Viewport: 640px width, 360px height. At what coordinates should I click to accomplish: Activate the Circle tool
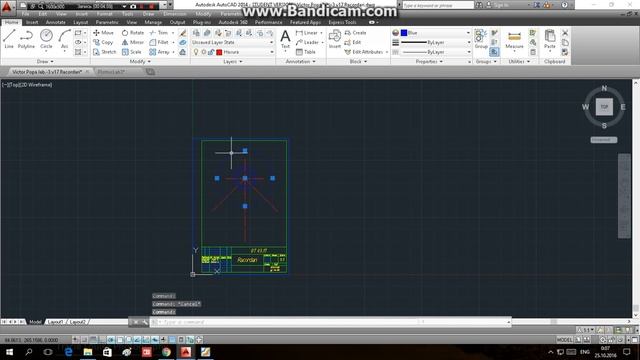tap(46, 39)
